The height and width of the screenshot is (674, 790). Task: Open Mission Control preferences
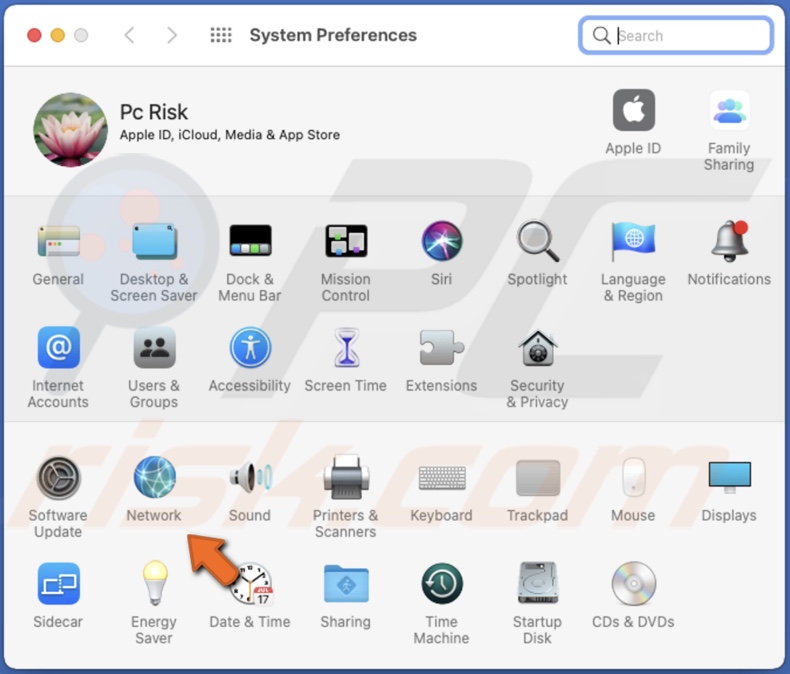coord(346,241)
